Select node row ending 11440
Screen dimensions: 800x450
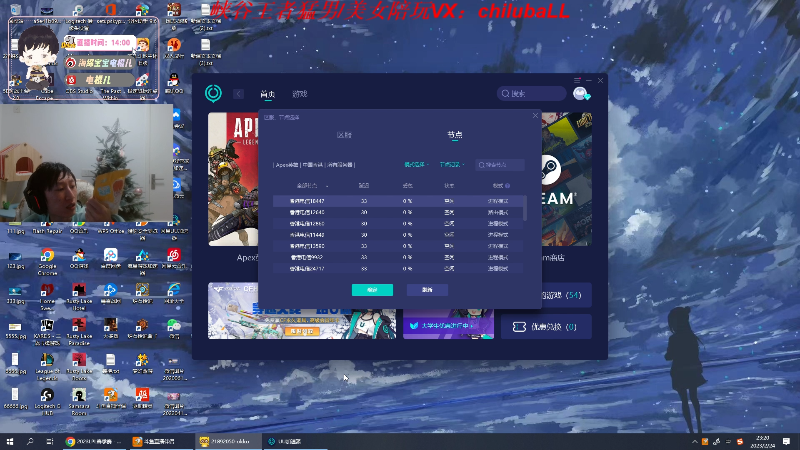tap(398, 235)
